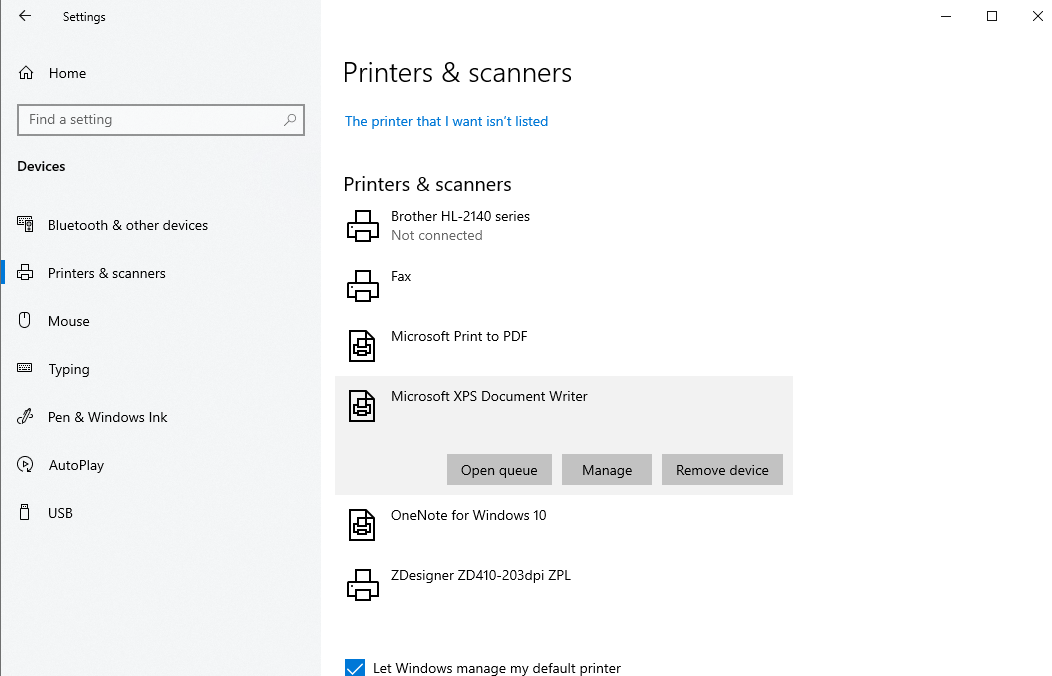The image size is (1052, 676).
Task: Open the Bluetooth & other devices page
Action: click(x=127, y=225)
